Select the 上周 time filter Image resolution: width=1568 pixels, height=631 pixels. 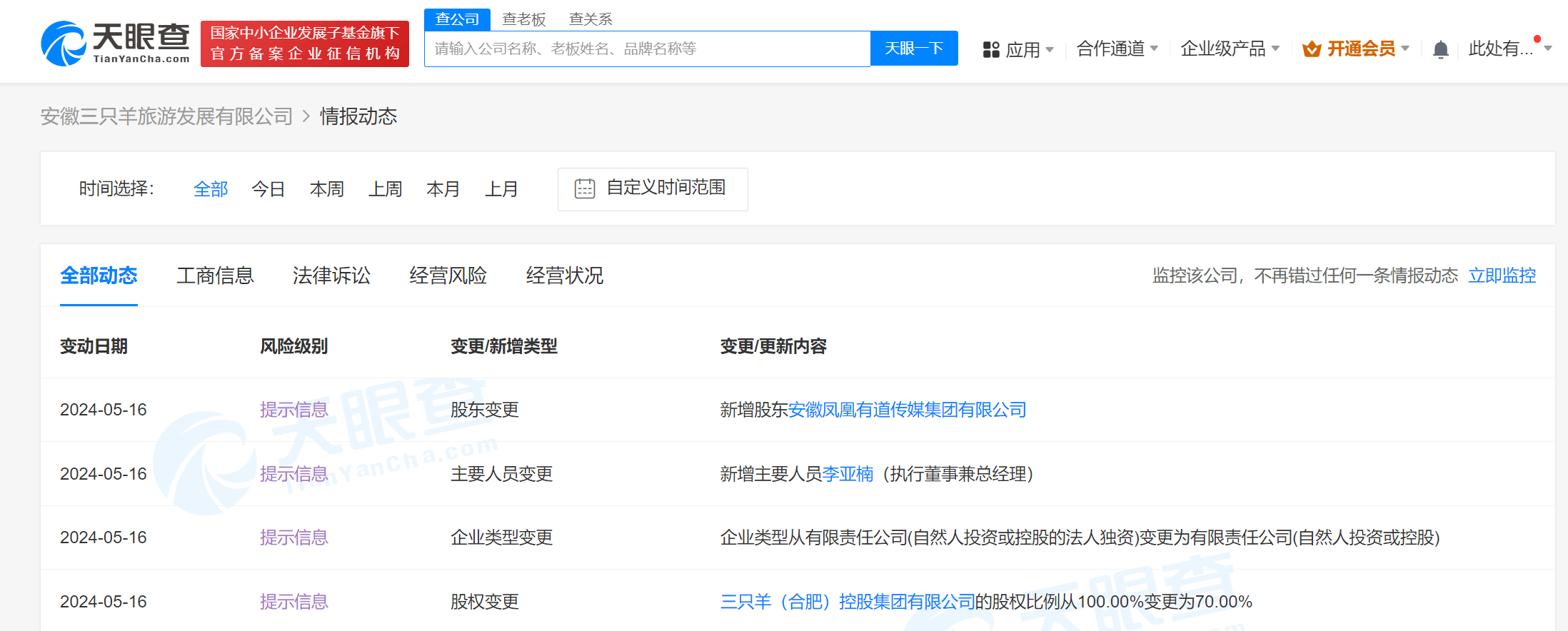(386, 189)
